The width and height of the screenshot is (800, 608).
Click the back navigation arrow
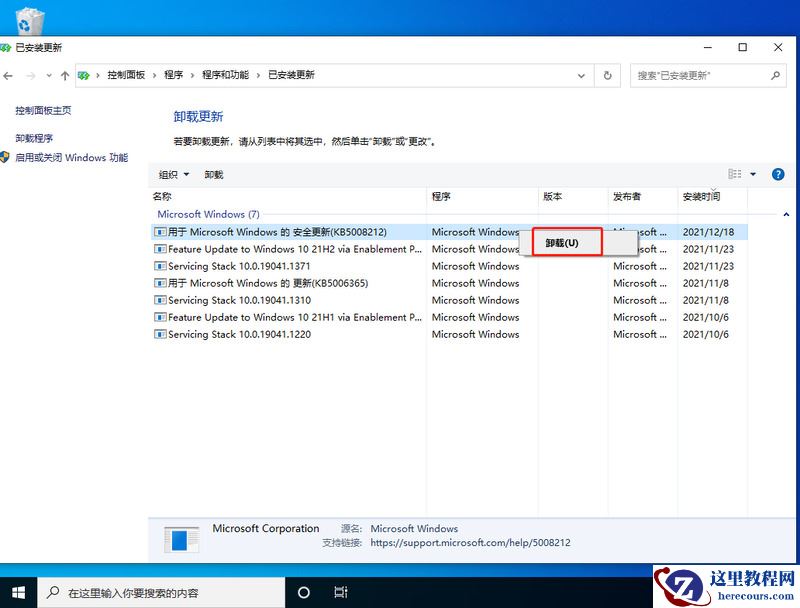pos(10,75)
